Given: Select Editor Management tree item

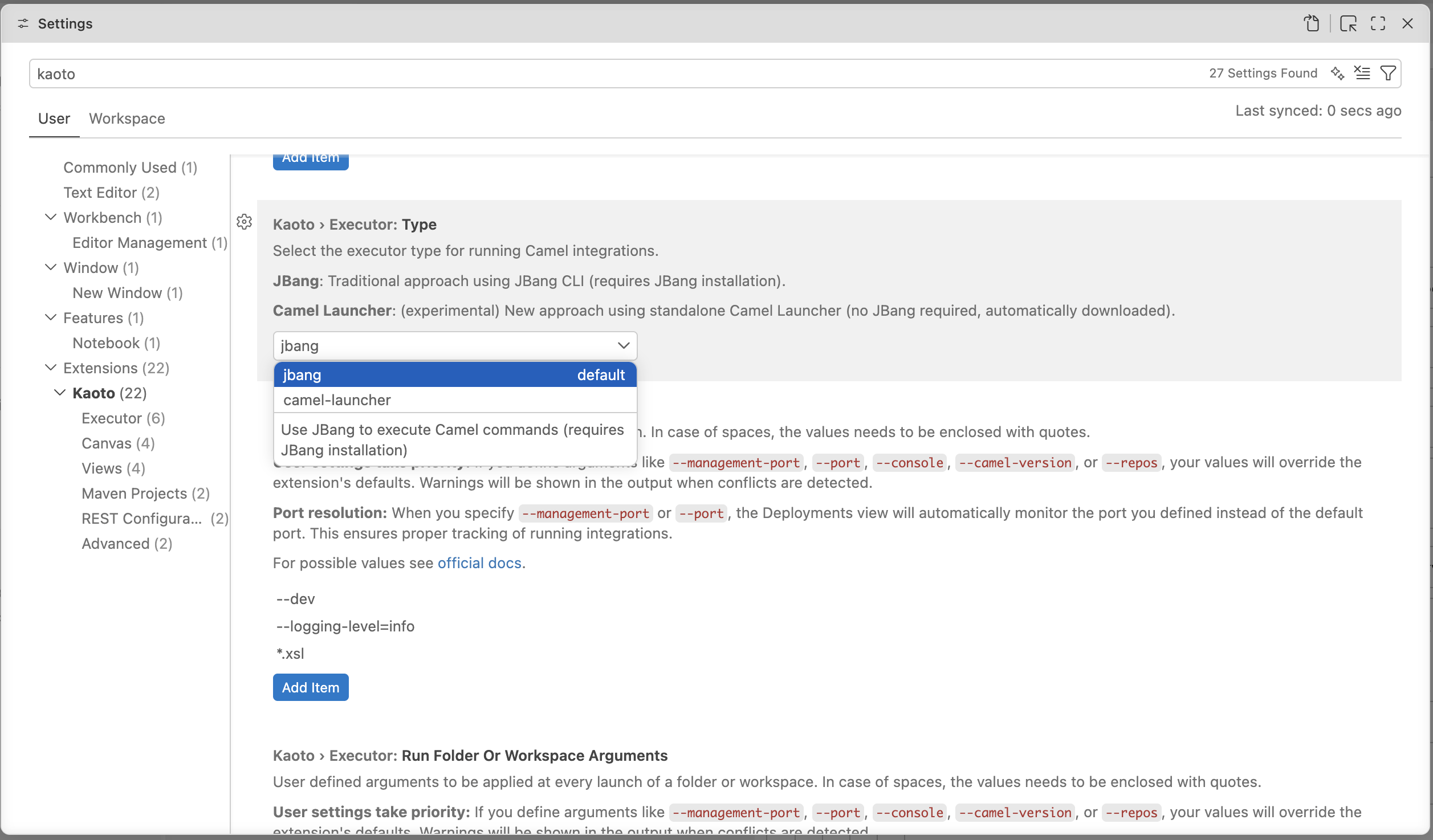Looking at the screenshot, I should coord(150,243).
